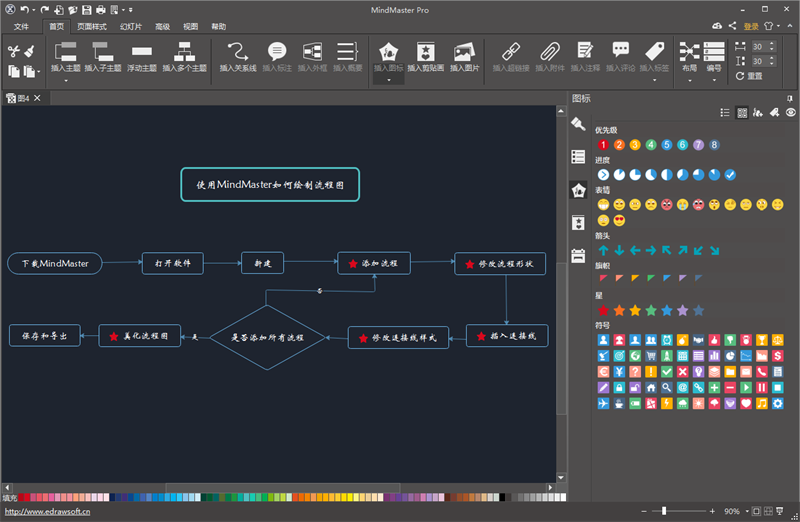Screen dimensions: 800x522
Task: Open the outline list side panel icon
Action: pos(578,157)
